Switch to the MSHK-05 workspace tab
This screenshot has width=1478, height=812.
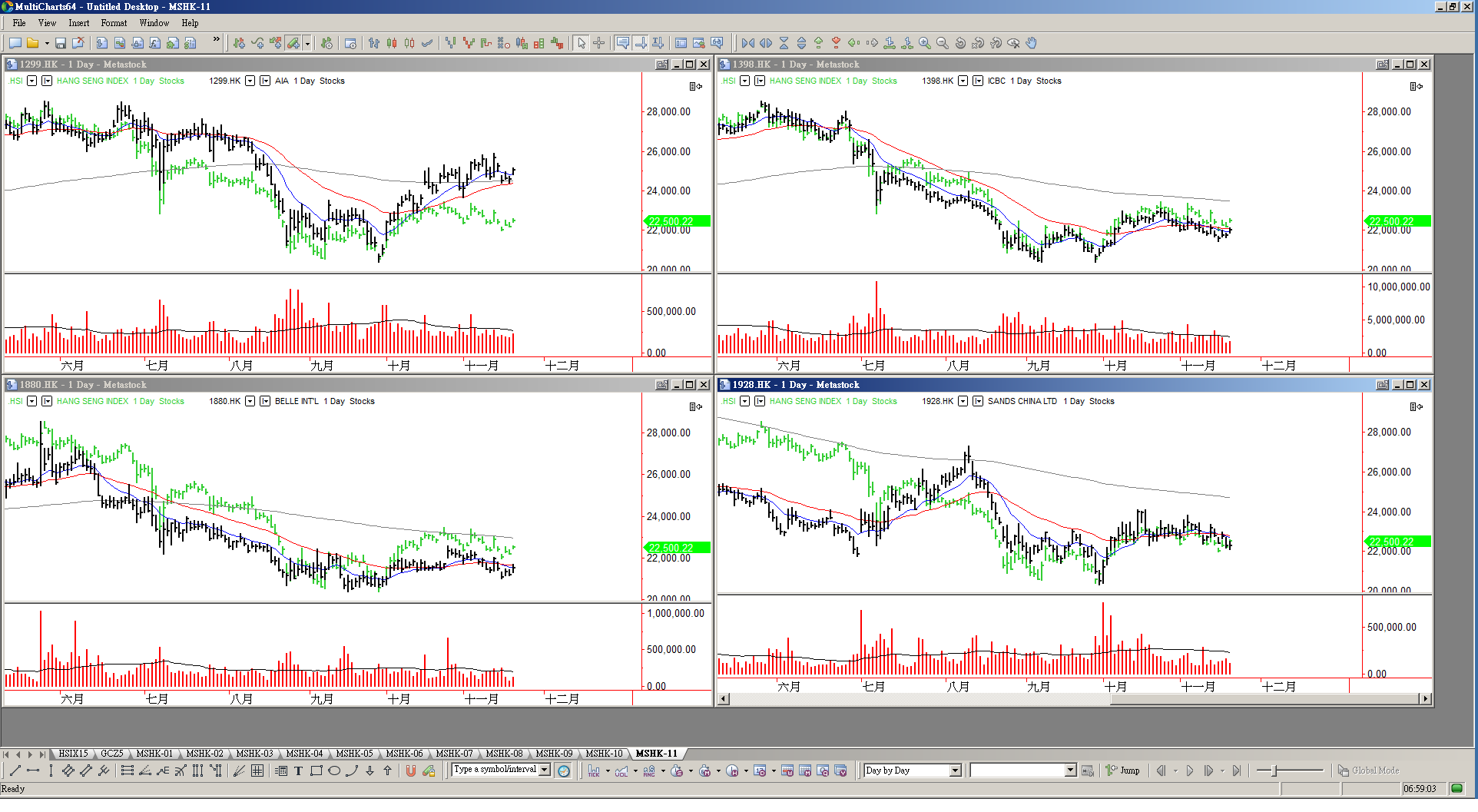tap(354, 754)
